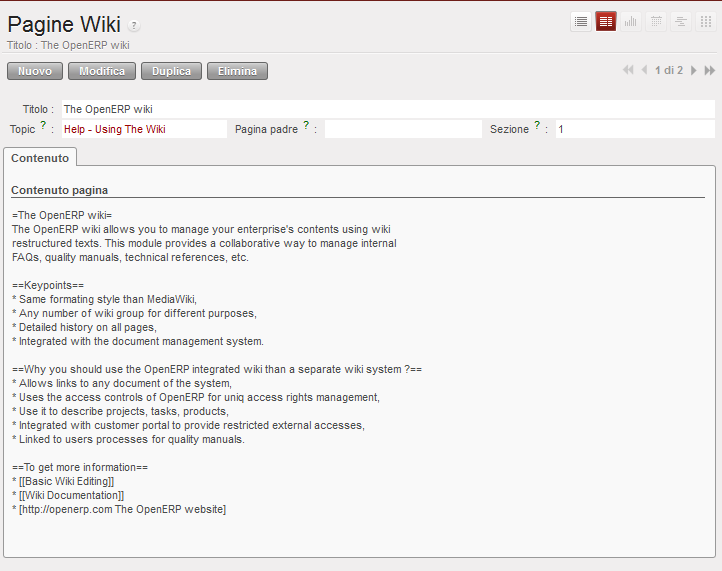Jump to first record arrow
Screen dimensions: 722x571
click(628, 70)
